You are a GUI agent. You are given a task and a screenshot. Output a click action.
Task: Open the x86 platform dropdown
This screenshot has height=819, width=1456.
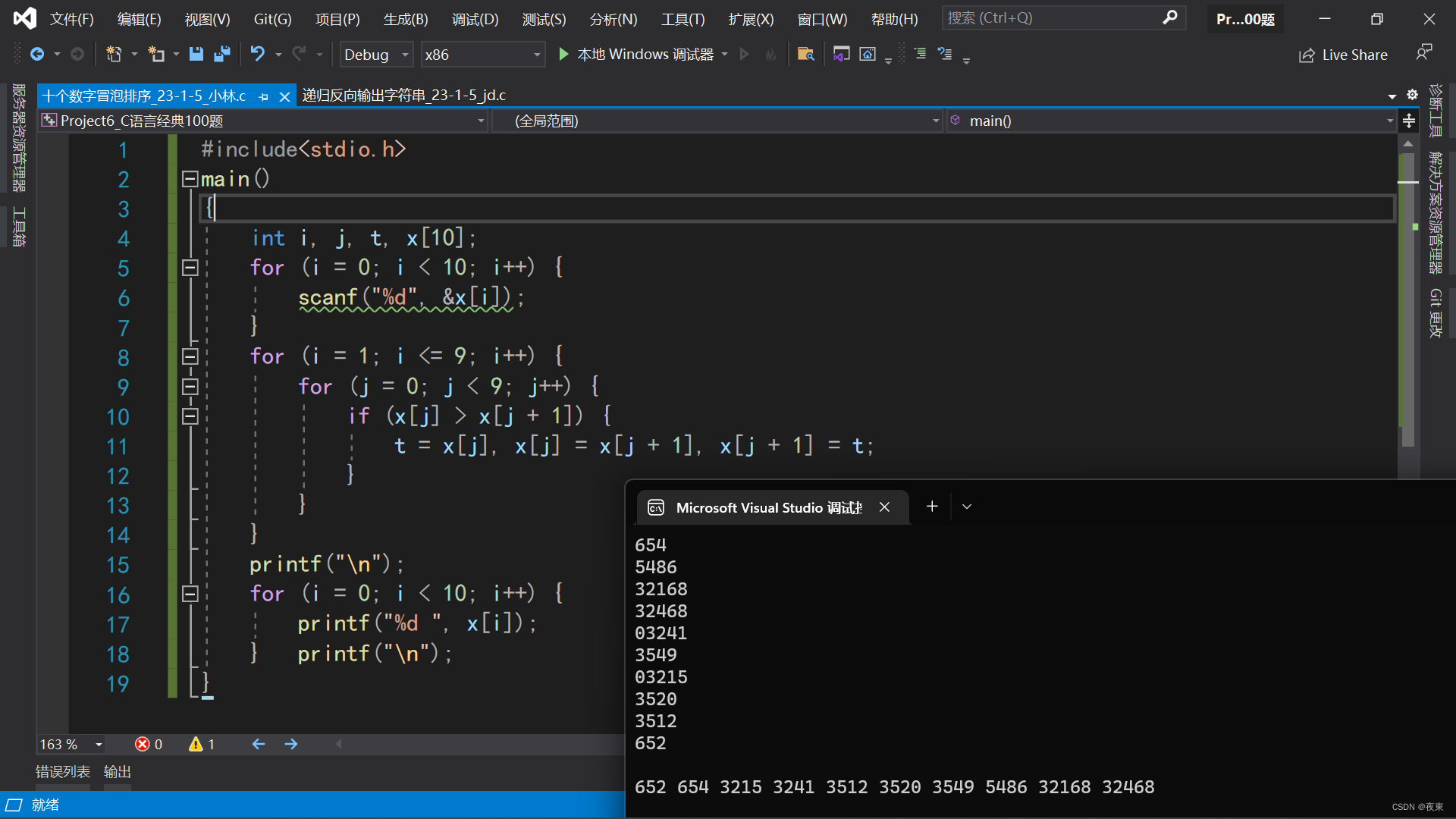pyautogui.click(x=482, y=55)
